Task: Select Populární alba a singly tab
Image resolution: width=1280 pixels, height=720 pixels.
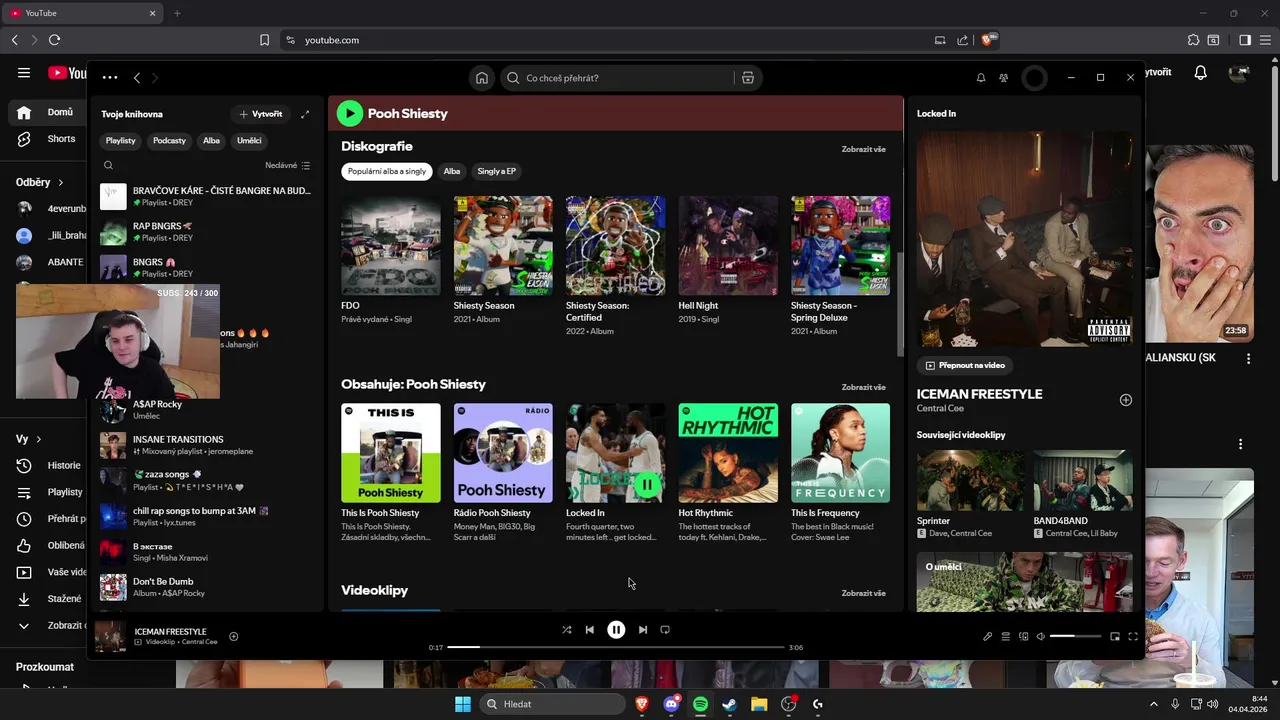Action: [387, 171]
